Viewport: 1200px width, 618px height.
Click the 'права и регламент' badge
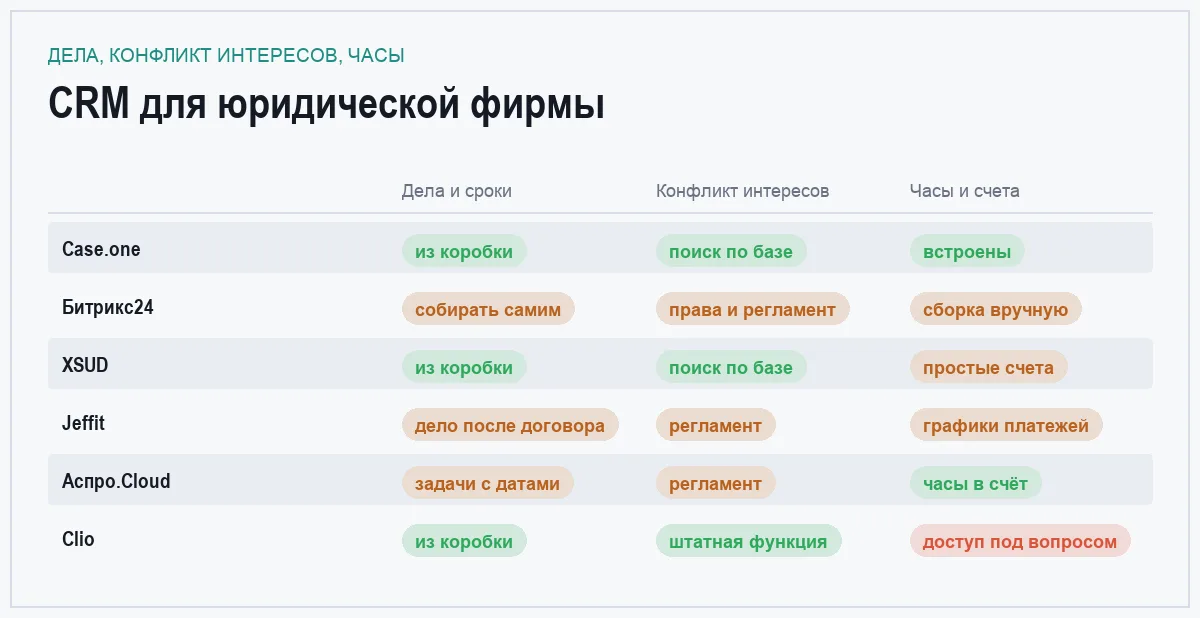coord(753,309)
